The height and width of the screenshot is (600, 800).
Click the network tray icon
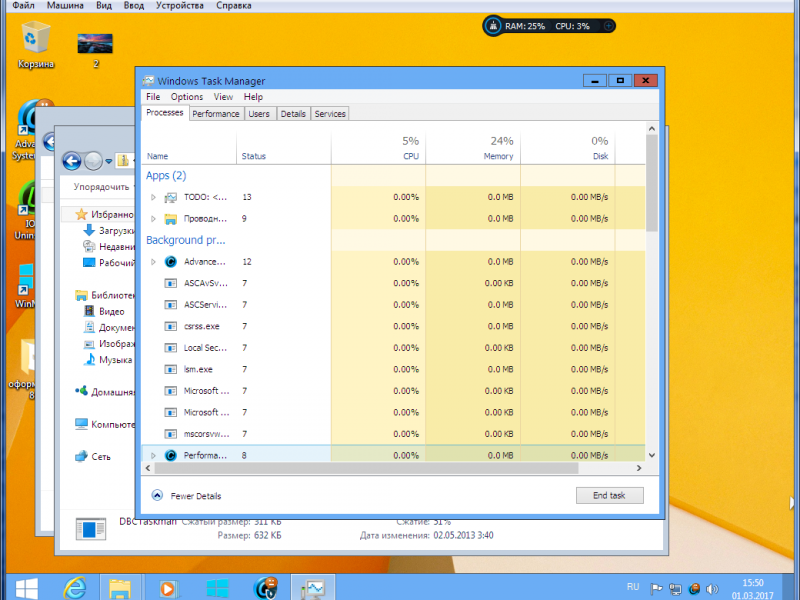[676, 589]
